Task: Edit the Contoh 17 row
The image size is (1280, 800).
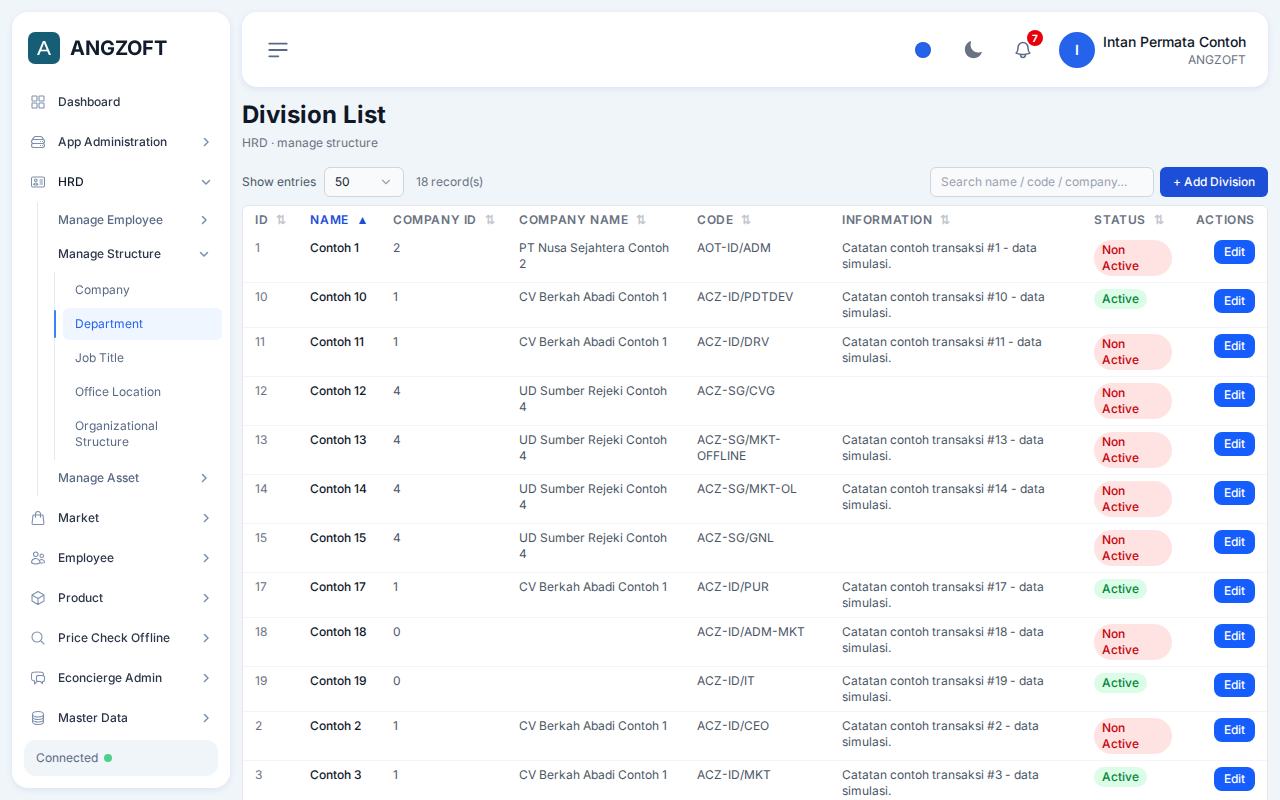Action: [1234, 591]
